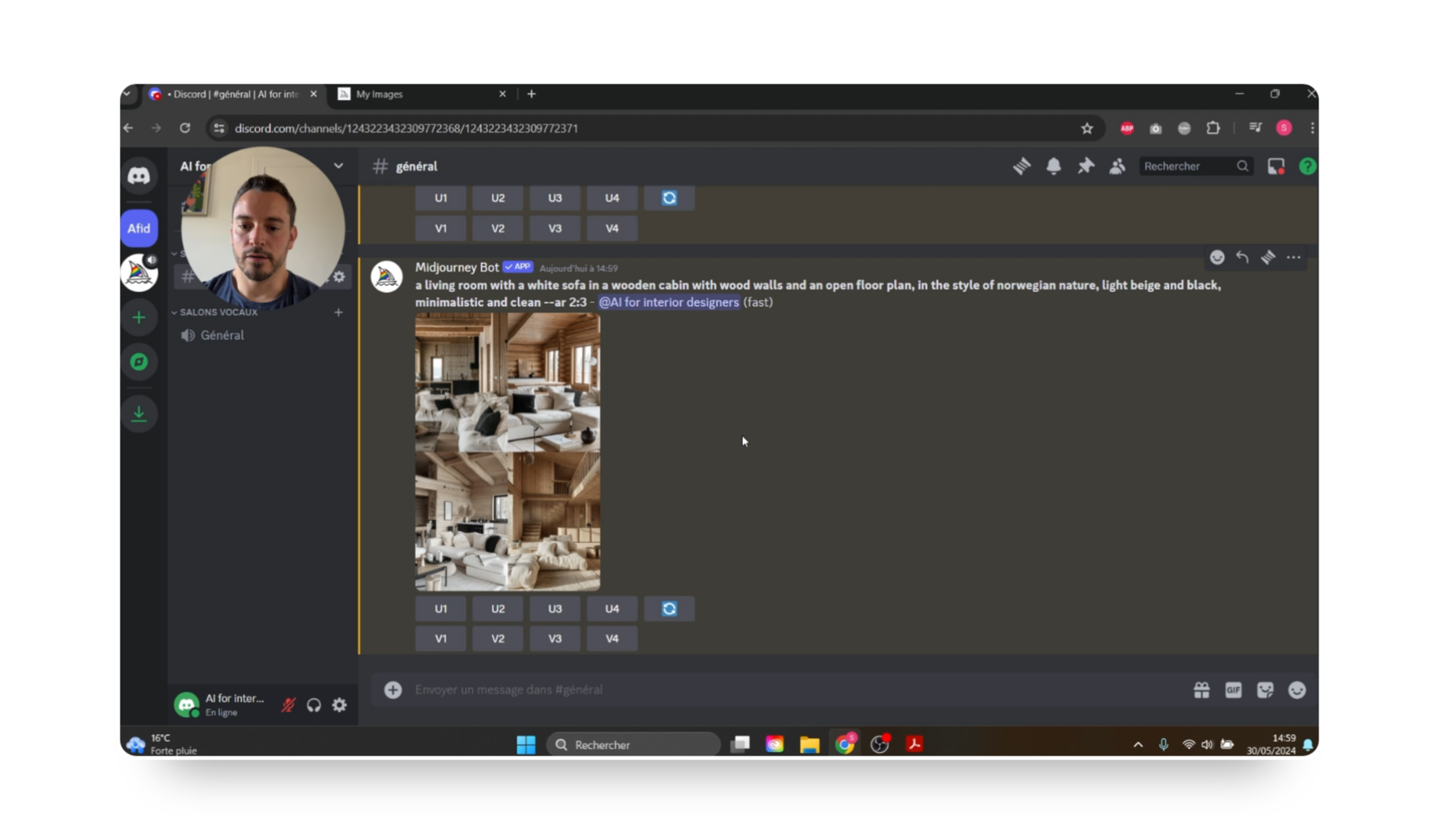Screen dimensions: 1439x840
Task: Reload the Discord page
Action: pos(185,128)
